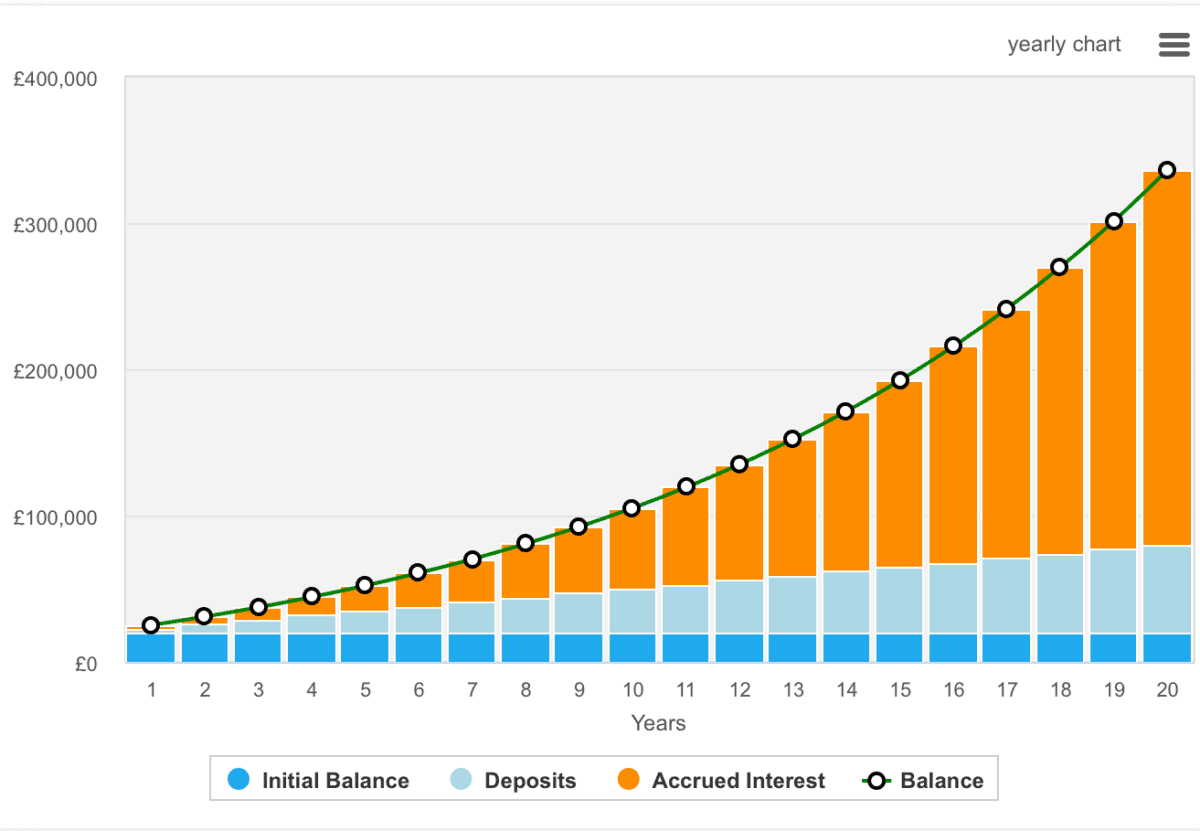Click the light-blue deposits bar for year 15
Image resolution: width=1200 pixels, height=831 pixels.
pos(899,600)
